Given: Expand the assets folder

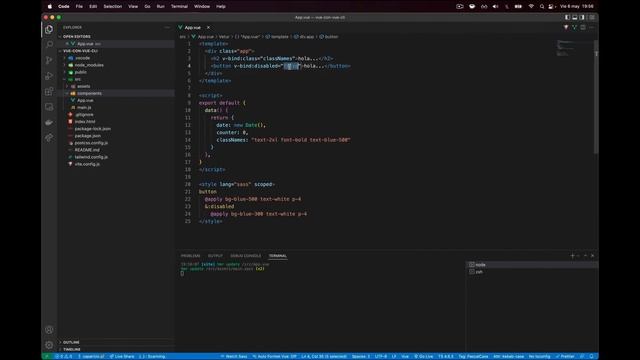Looking at the screenshot, I should [x=83, y=86].
